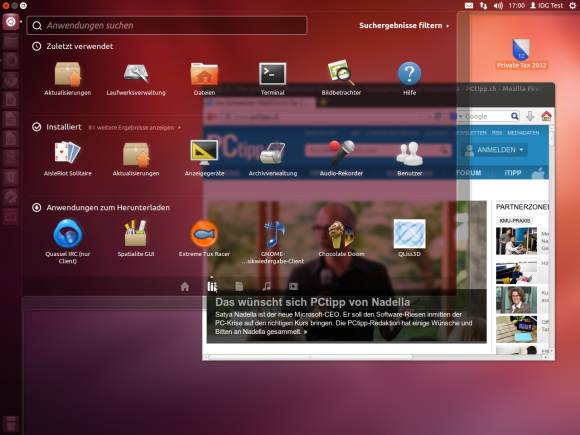Collapse Anwendungen zum Herunterladen section
Image resolution: width=580 pixels, height=435 pixels.
(101, 208)
